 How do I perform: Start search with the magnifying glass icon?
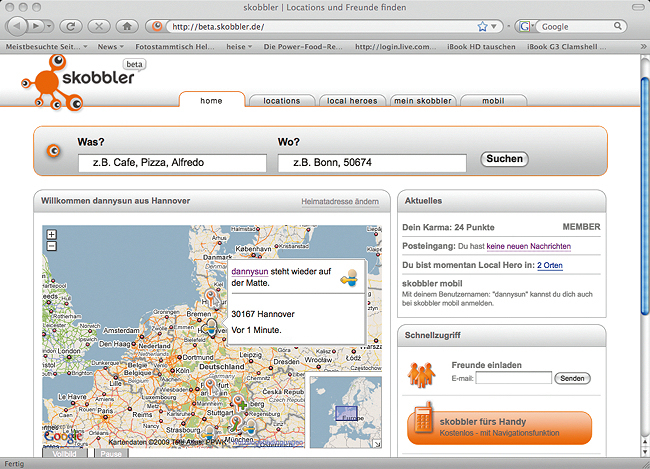coord(618,26)
